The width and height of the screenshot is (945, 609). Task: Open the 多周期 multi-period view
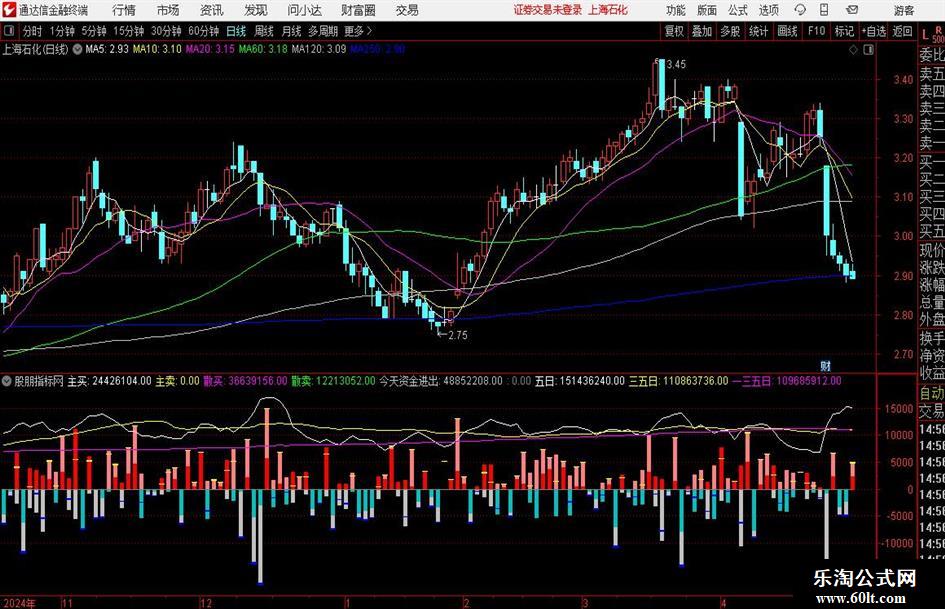coord(323,31)
